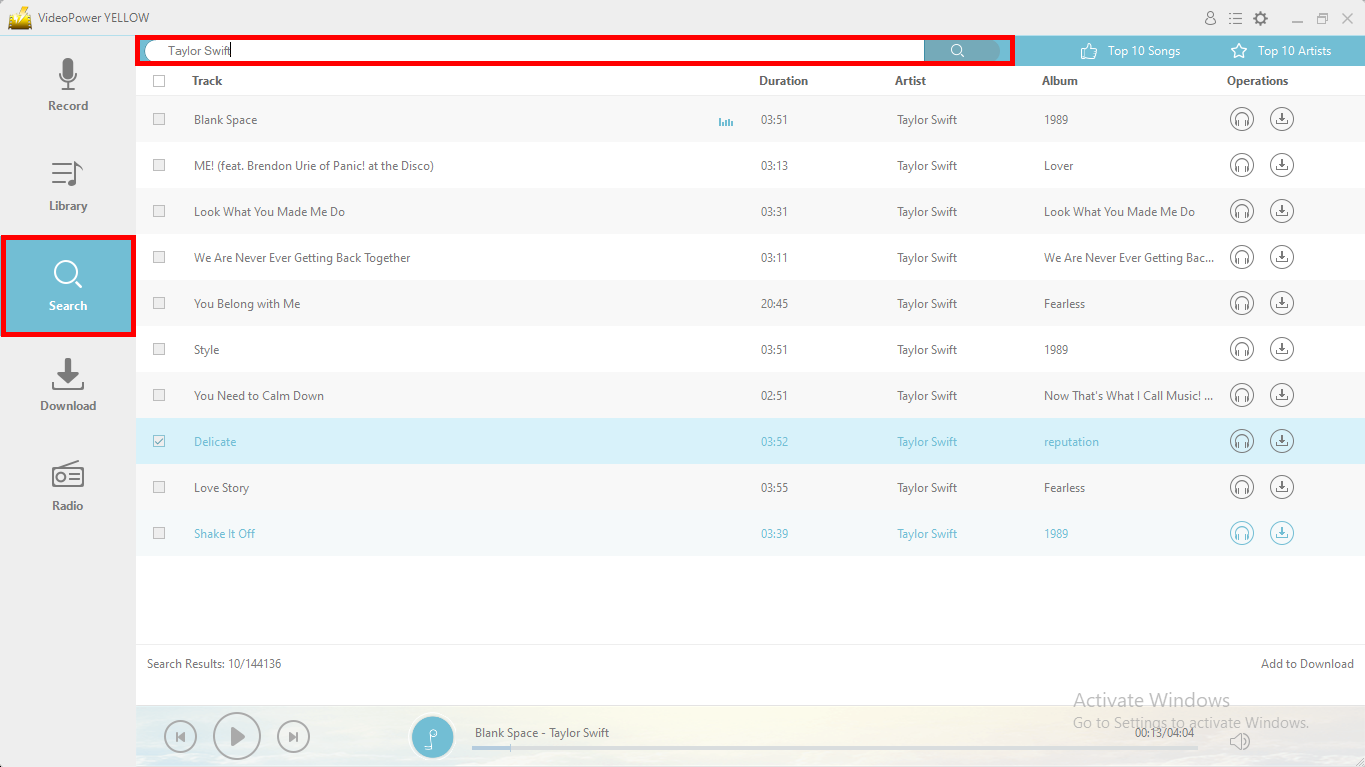Open the Radio section

[x=67, y=485]
